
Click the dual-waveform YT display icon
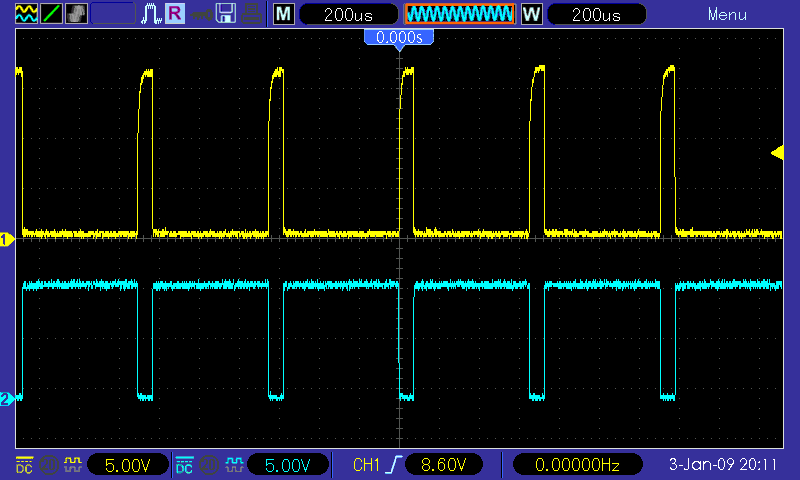pyautogui.click(x=26, y=14)
